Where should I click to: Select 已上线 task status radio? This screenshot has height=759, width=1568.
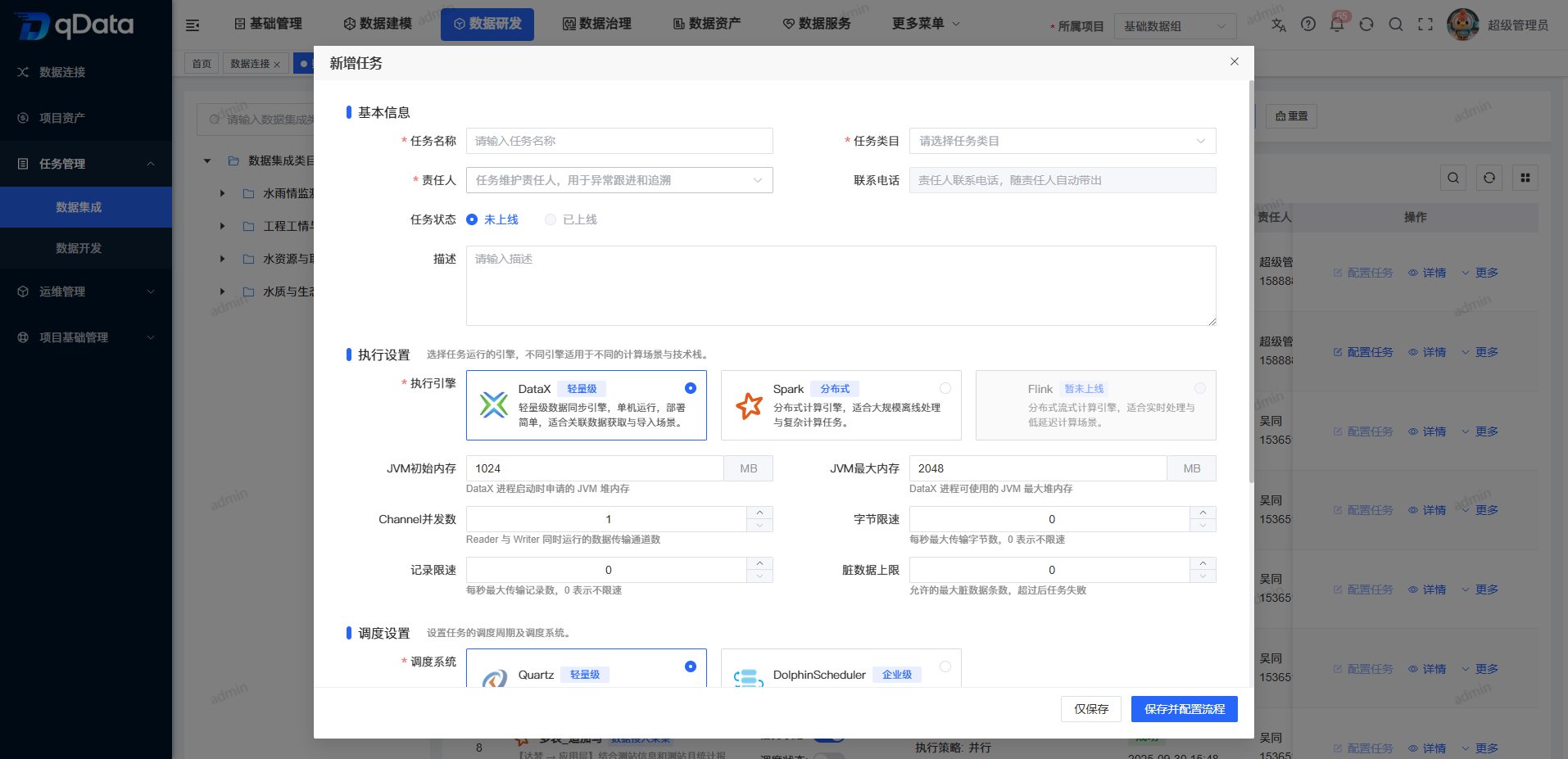551,219
